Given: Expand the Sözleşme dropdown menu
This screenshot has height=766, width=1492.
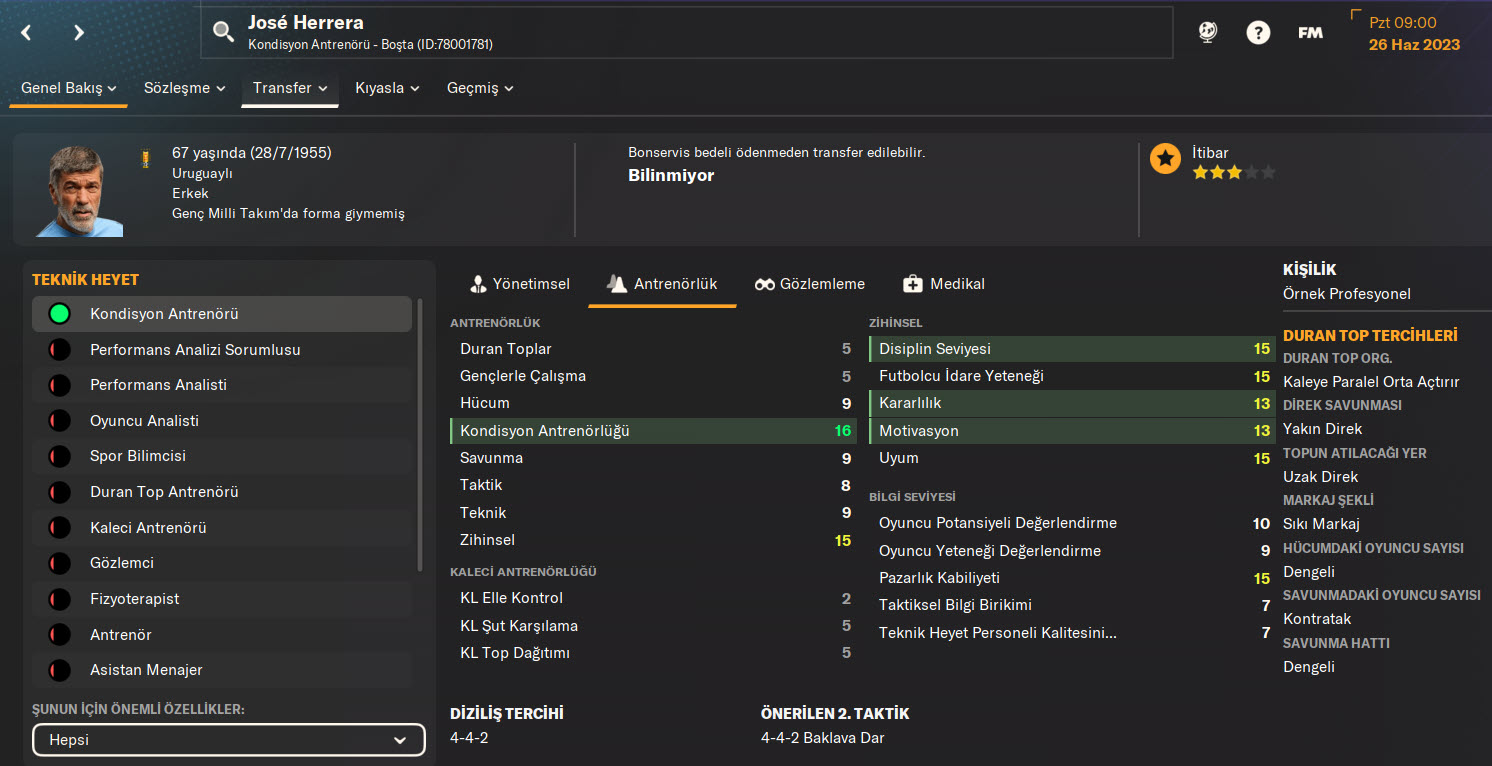Looking at the screenshot, I should coord(184,88).
